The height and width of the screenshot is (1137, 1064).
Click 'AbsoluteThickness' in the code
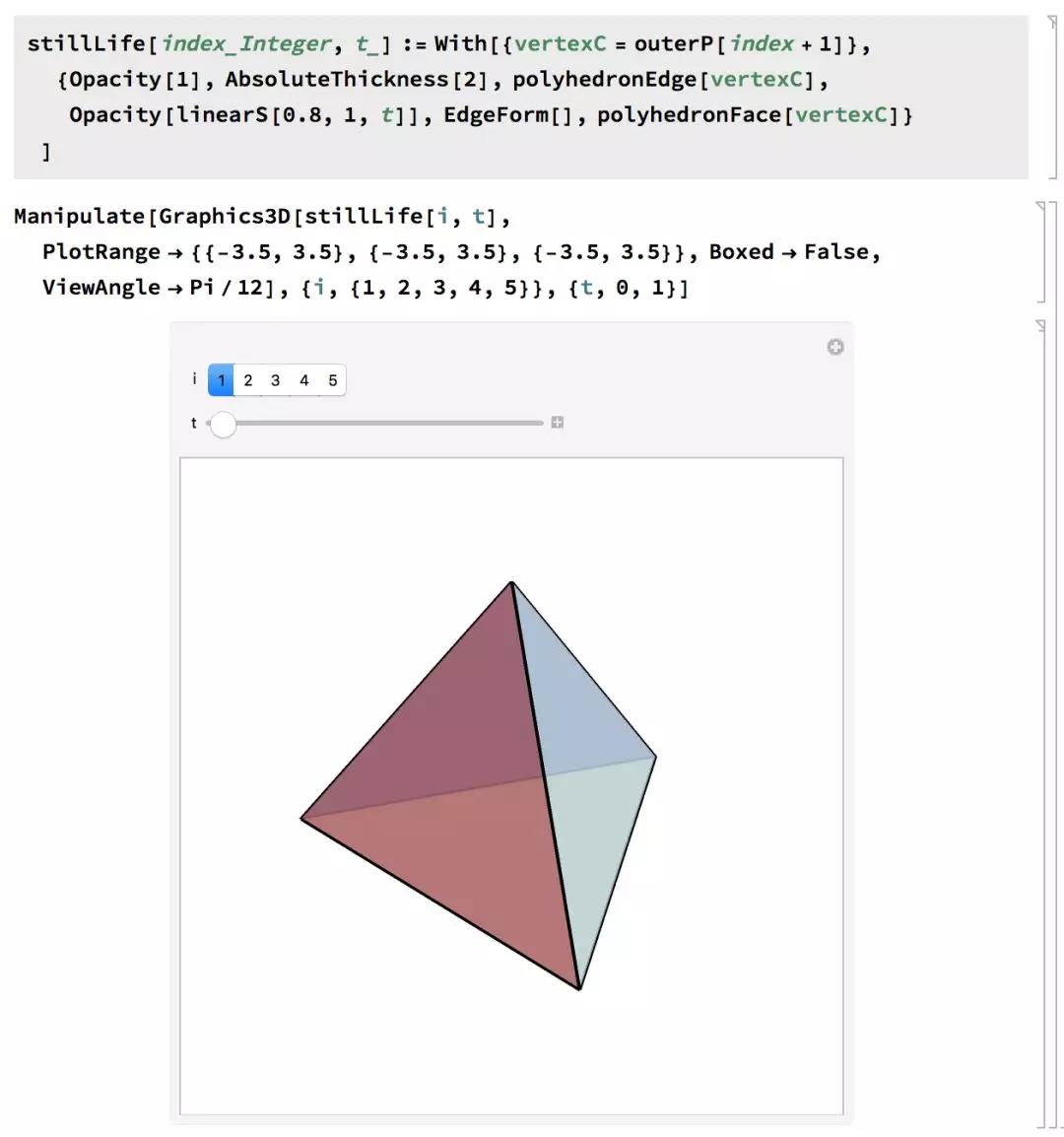coord(337,79)
